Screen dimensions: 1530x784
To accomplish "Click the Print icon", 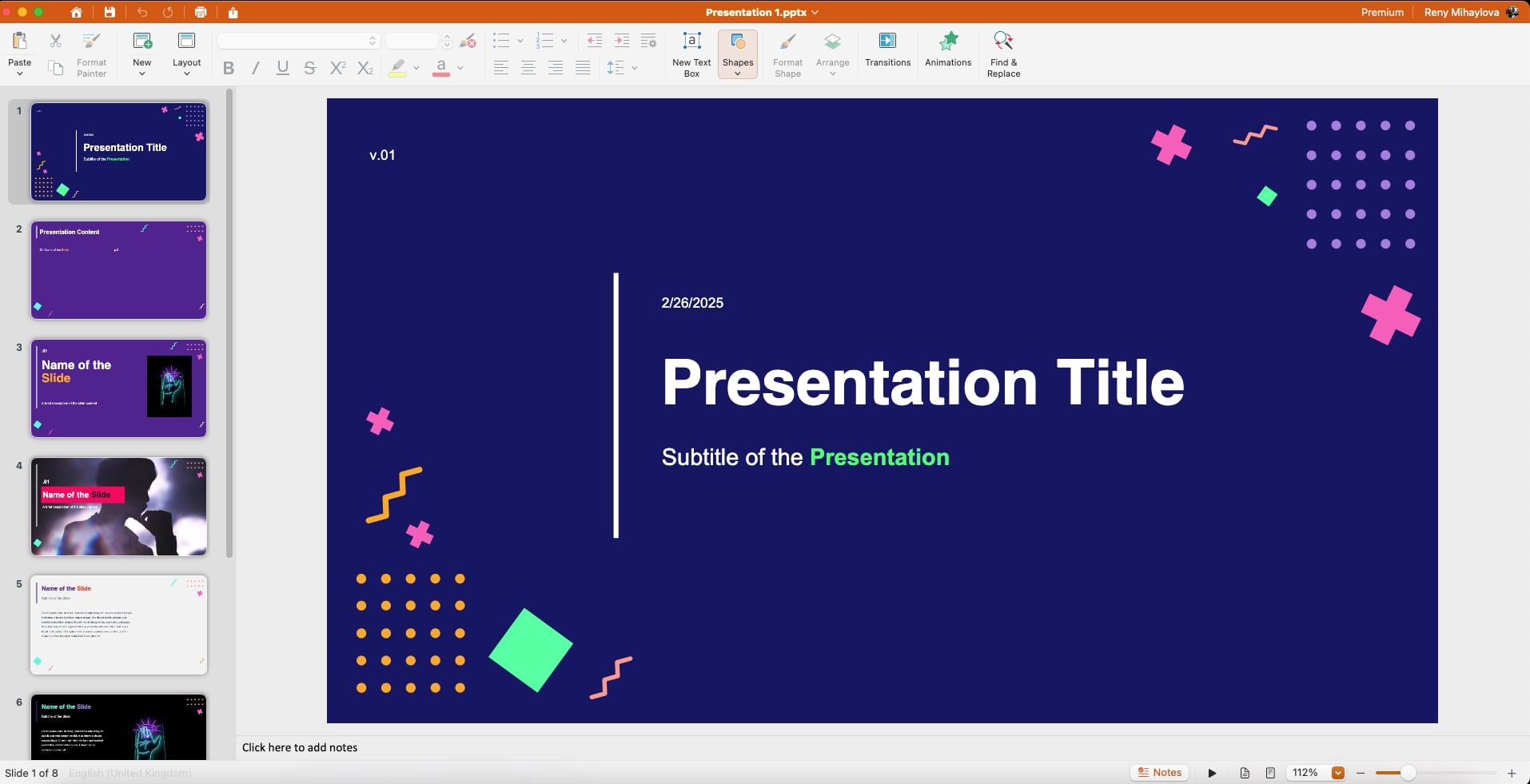I will 201,12.
